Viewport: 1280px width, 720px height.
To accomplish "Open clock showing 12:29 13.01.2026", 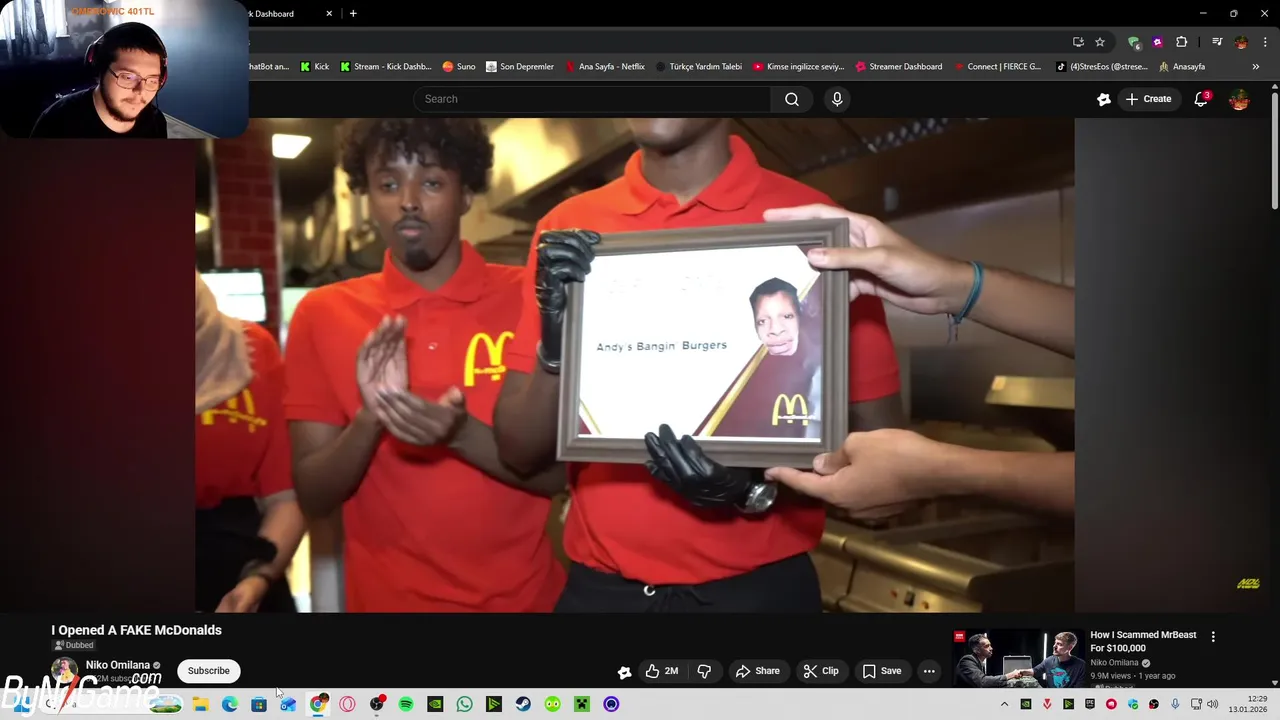I will tap(1248, 704).
